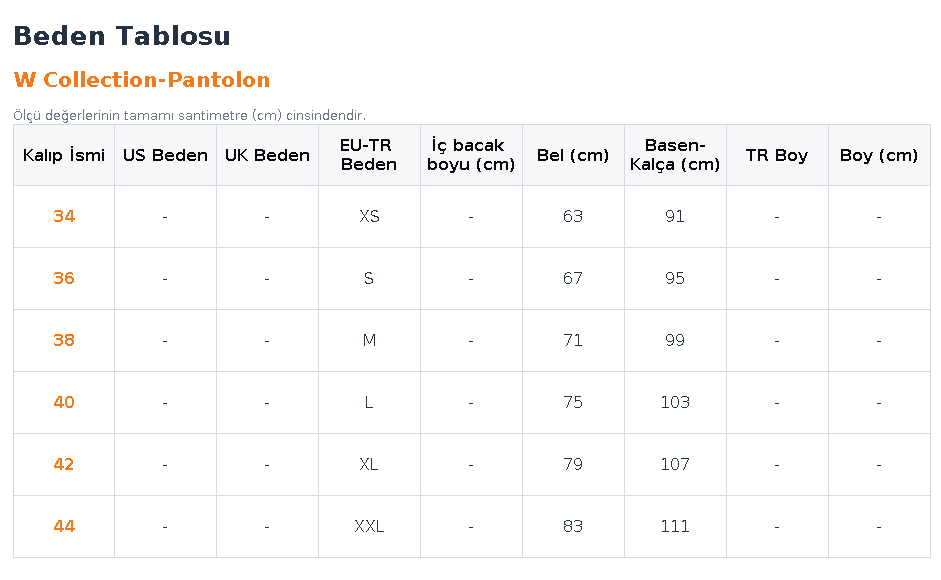The height and width of the screenshot is (580, 941).
Task: Select the orange size 40 label
Action: click(x=64, y=402)
